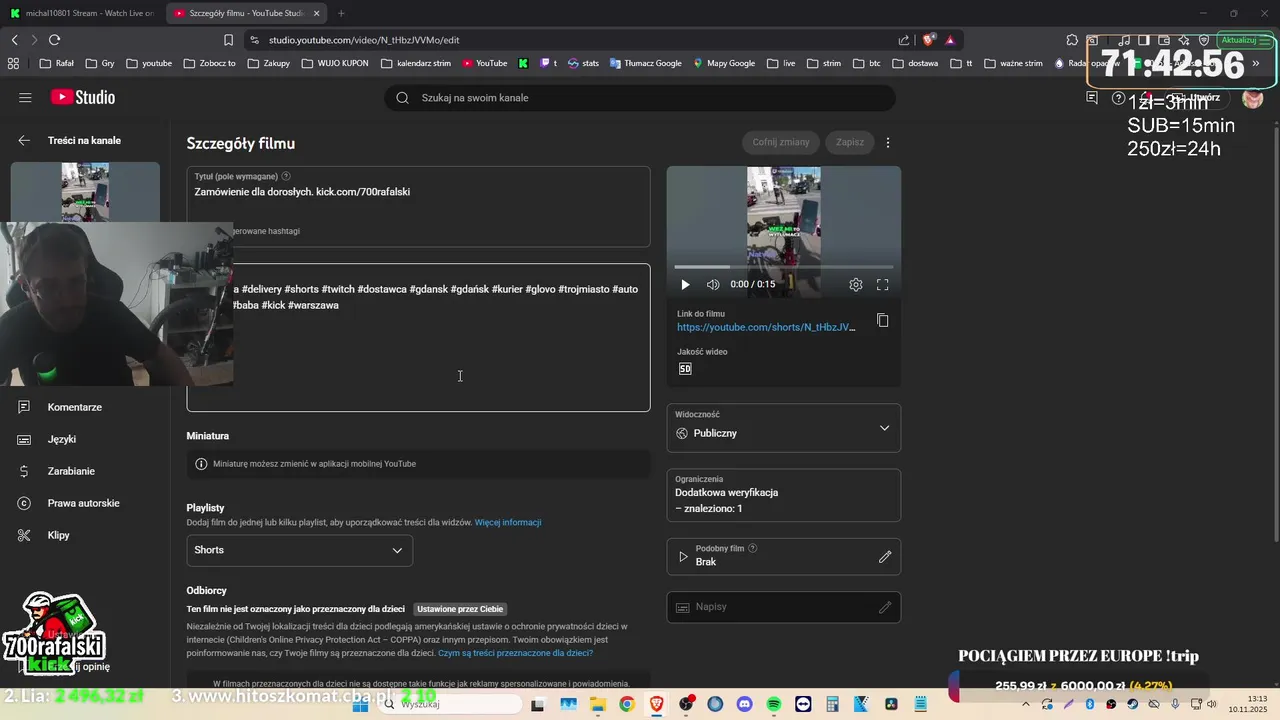1280x720 pixels.
Task: Click the Windows Start button
Action: point(361,704)
